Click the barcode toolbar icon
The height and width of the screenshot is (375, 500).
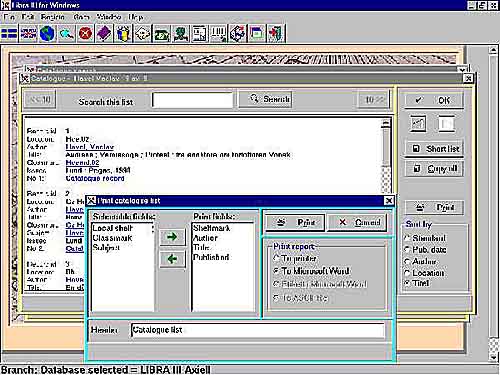point(218,33)
